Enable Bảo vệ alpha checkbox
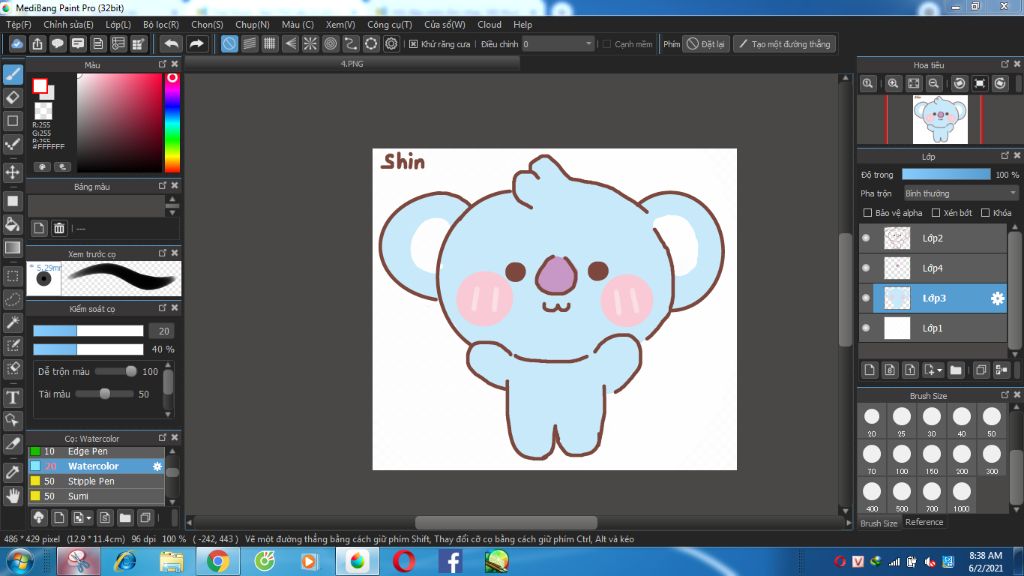 point(867,213)
